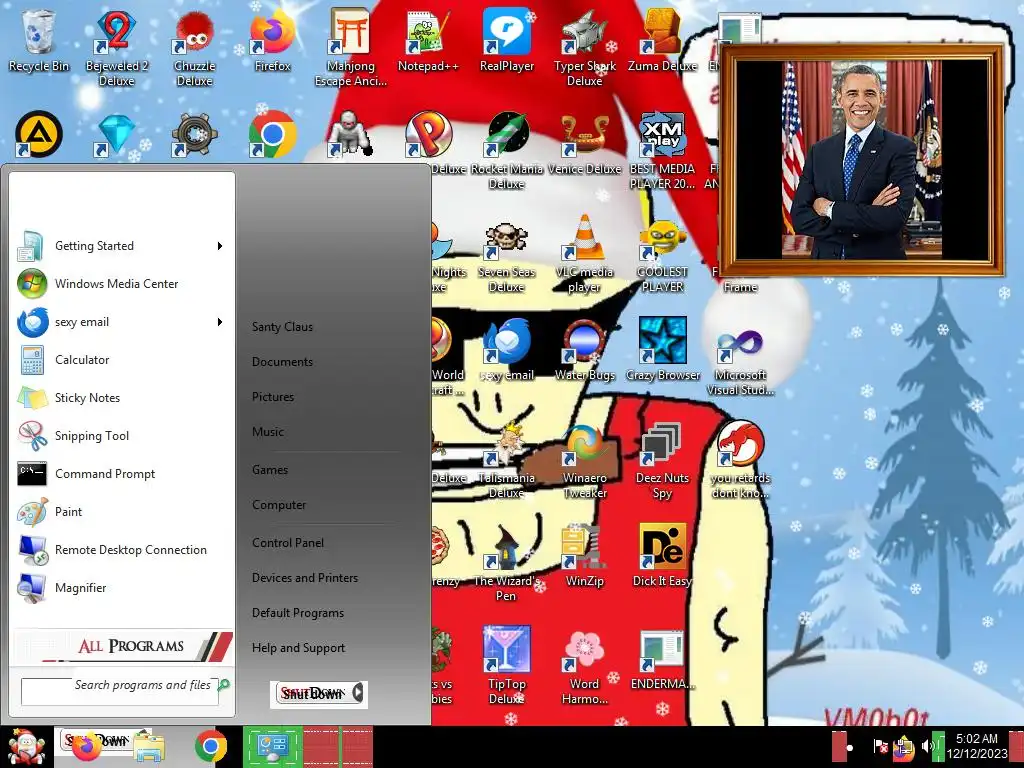Viewport: 1024px width, 768px height.
Task: Open the AIMP orange triangle shortcut
Action: click(x=39, y=135)
